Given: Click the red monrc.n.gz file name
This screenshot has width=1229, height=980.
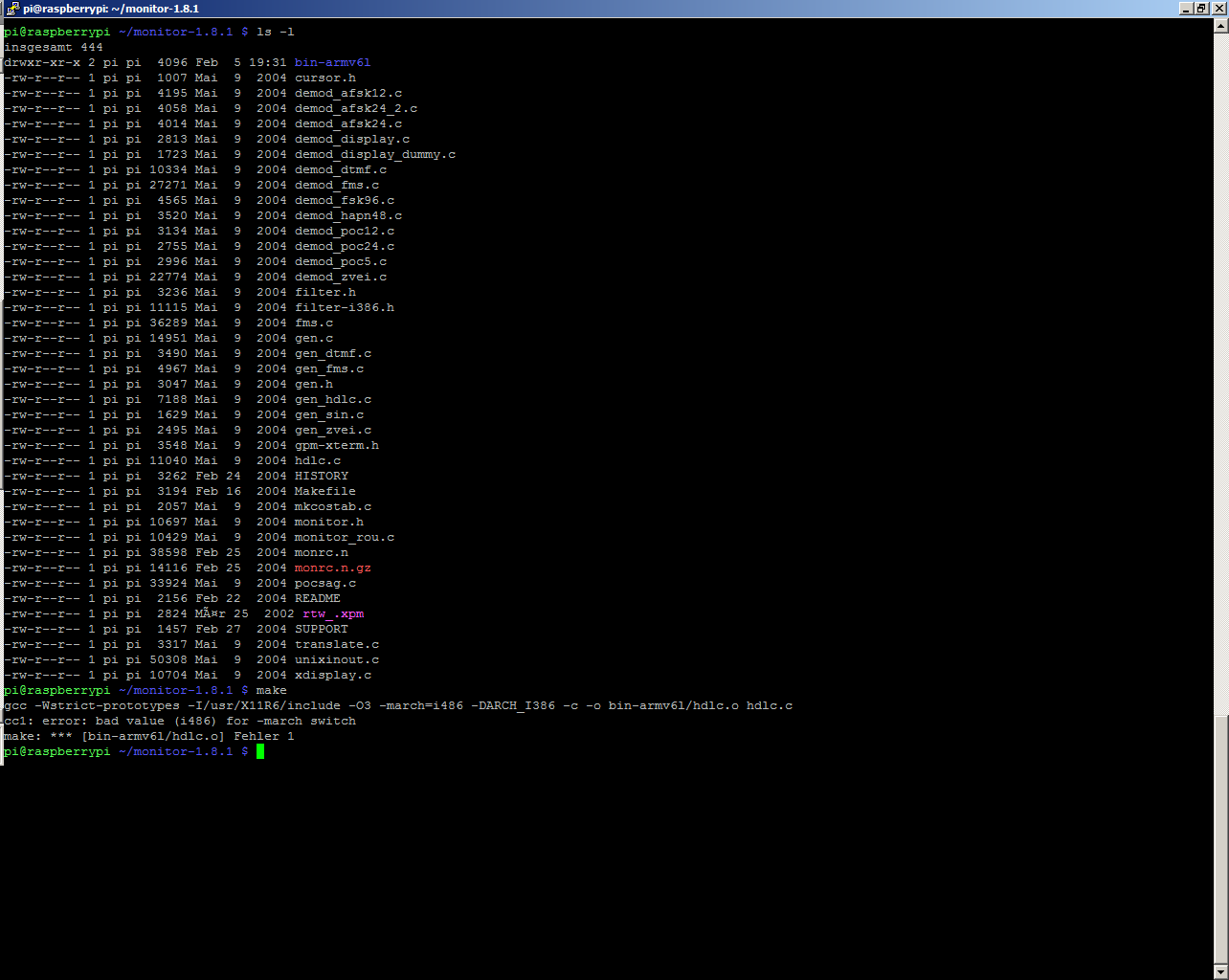Looking at the screenshot, I should 332,568.
